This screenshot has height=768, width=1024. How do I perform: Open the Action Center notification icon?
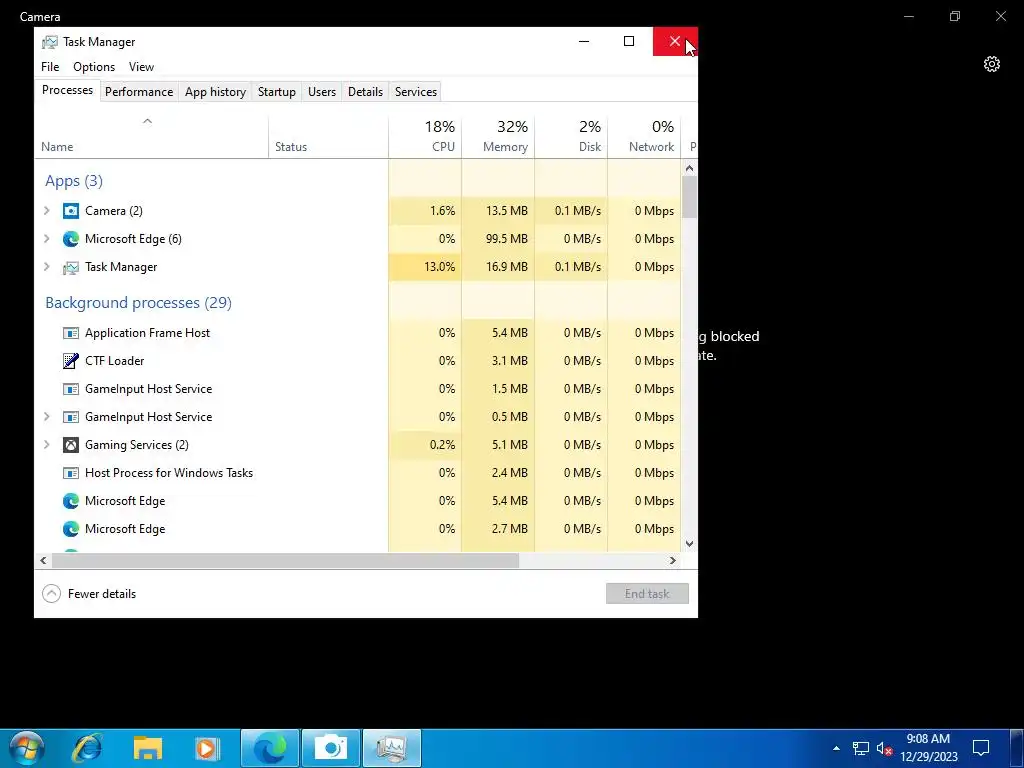tap(981, 748)
